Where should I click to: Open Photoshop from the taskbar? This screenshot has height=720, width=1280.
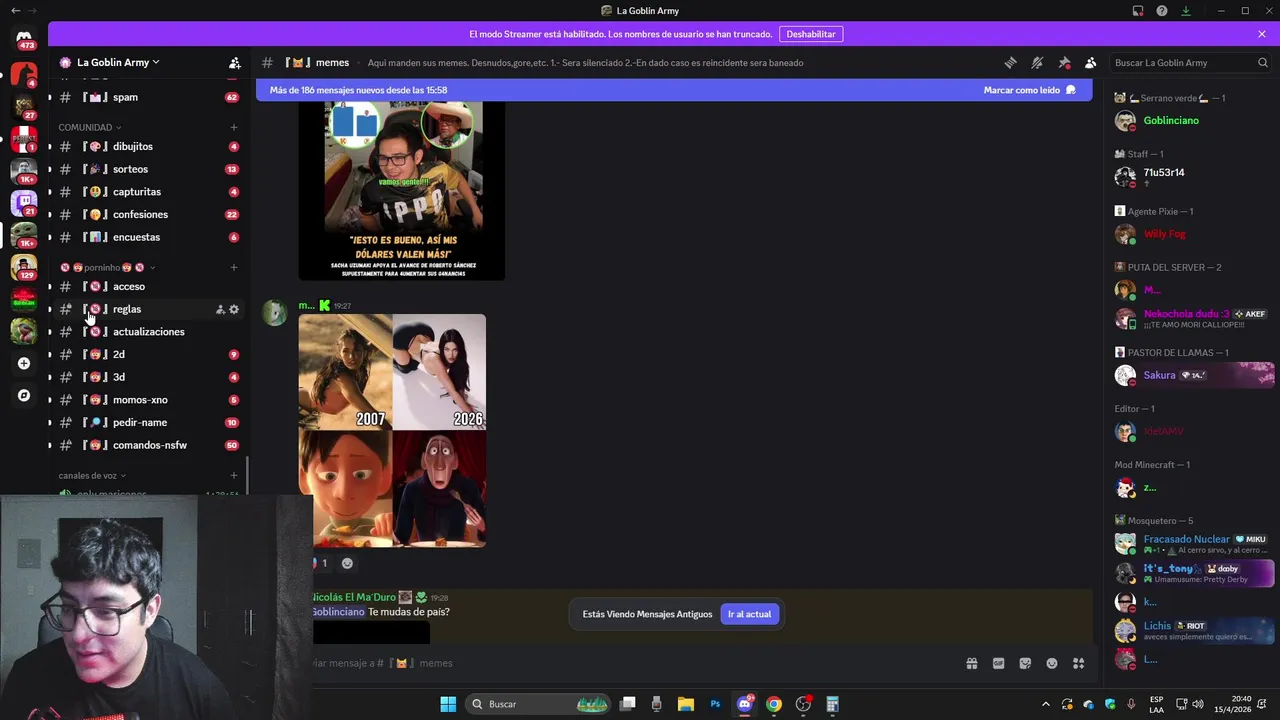pyautogui.click(x=715, y=704)
